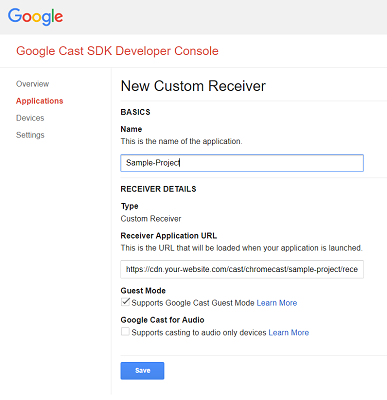The image size is (387, 400).
Task: Click the 'Supports Google Cast Guest Mode' label
Action: pyautogui.click(x=193, y=303)
